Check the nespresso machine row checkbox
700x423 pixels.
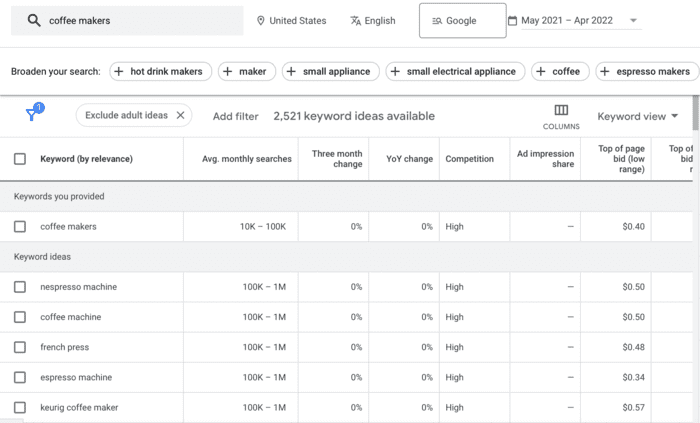coord(20,287)
